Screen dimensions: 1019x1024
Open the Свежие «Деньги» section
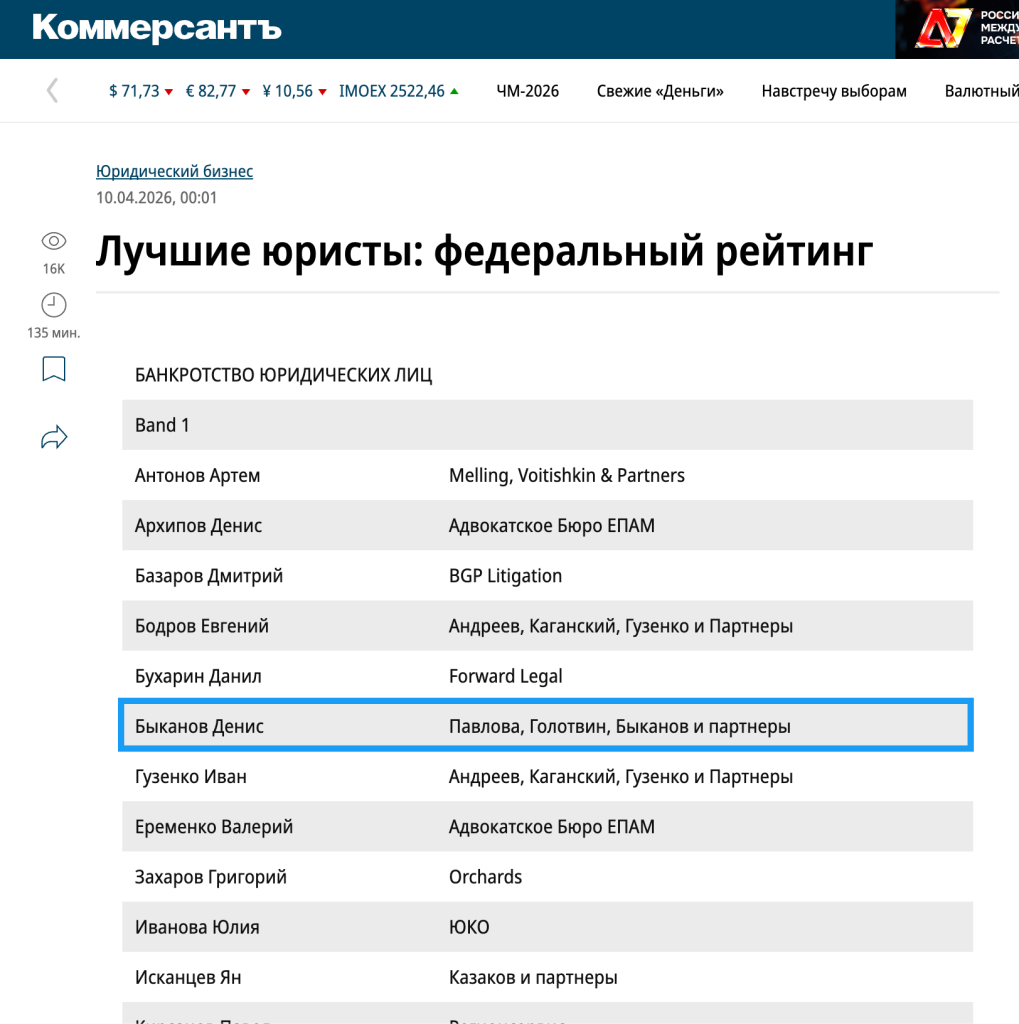660,91
